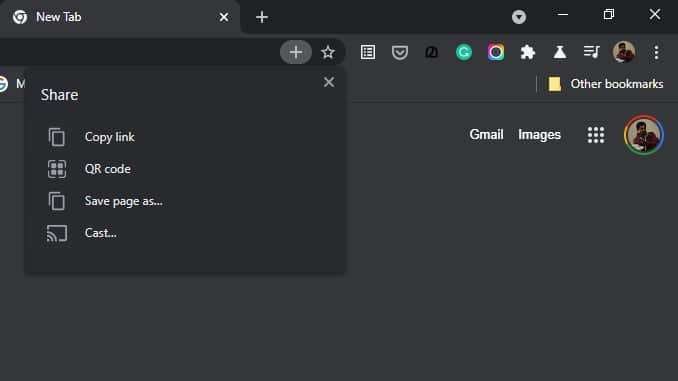Click the Copy link icon
The image size is (678, 381).
tap(57, 137)
